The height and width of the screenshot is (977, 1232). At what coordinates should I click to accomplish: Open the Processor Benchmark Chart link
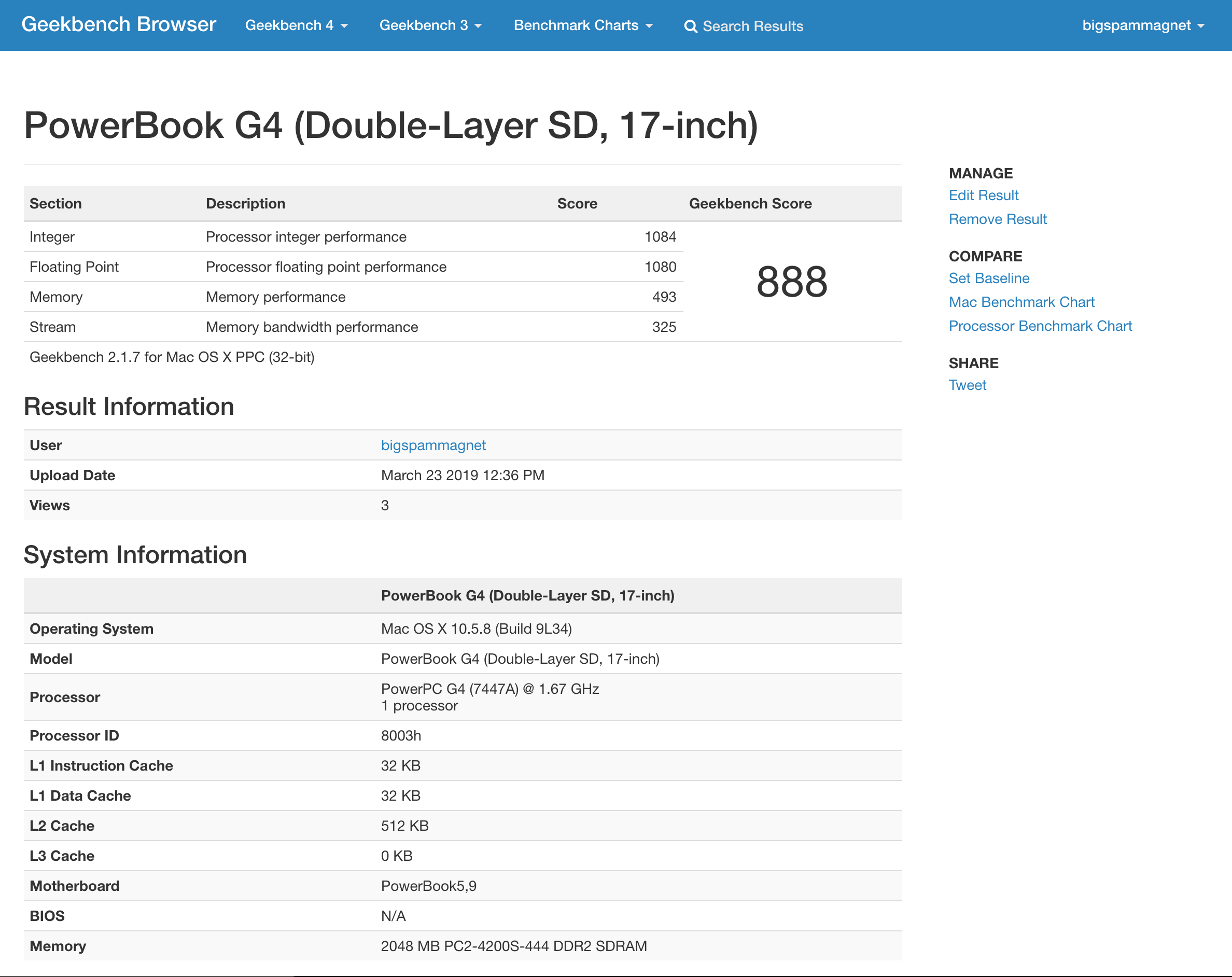1040,326
